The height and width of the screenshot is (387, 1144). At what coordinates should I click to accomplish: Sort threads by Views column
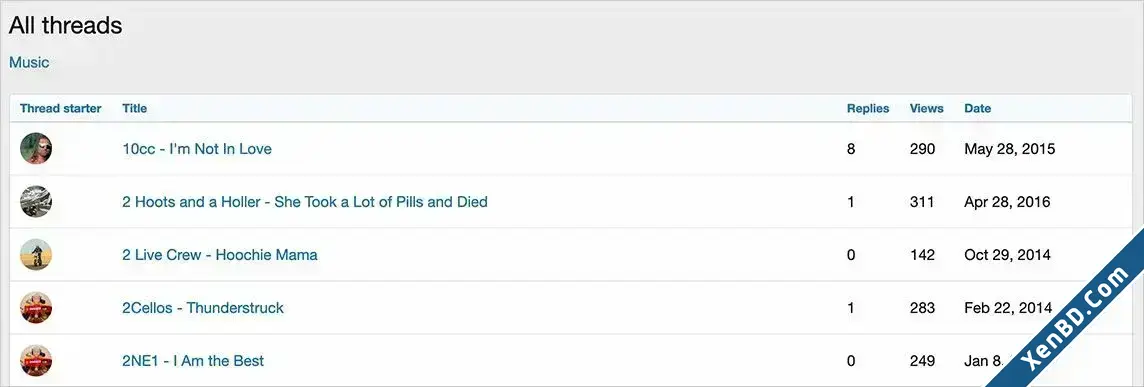pos(927,108)
